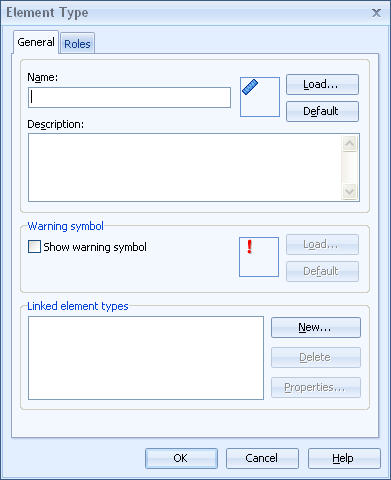Click inside the Description text area
This screenshot has height=480, width=391.
pyautogui.click(x=185, y=167)
